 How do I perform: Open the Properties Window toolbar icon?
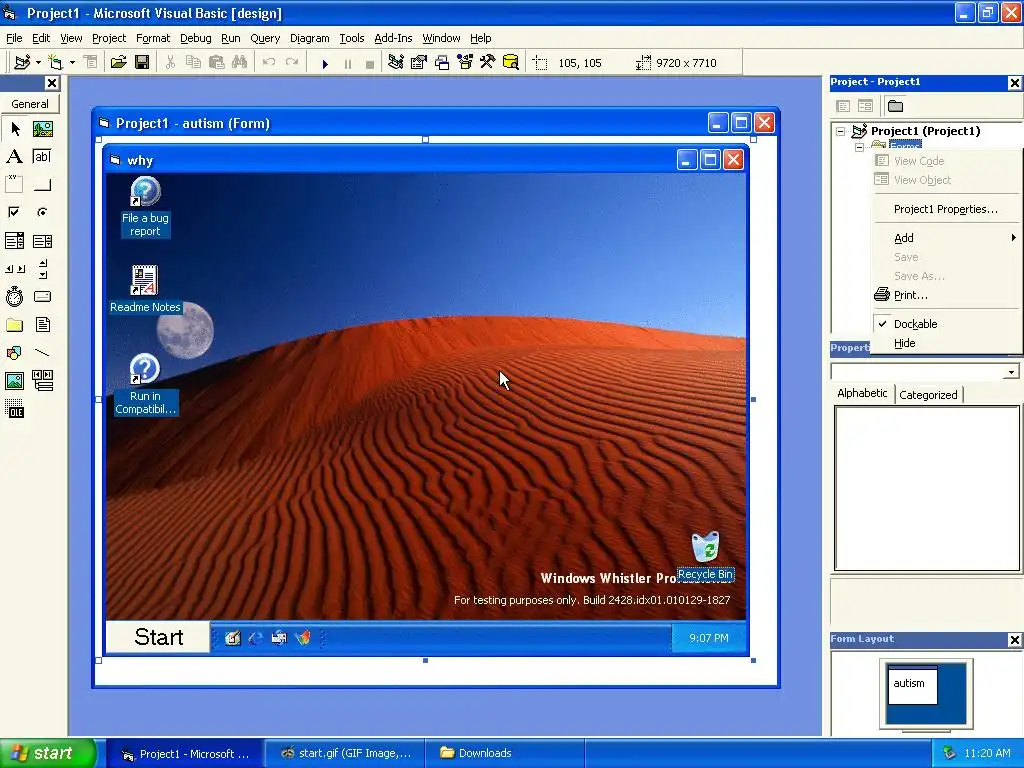419,63
